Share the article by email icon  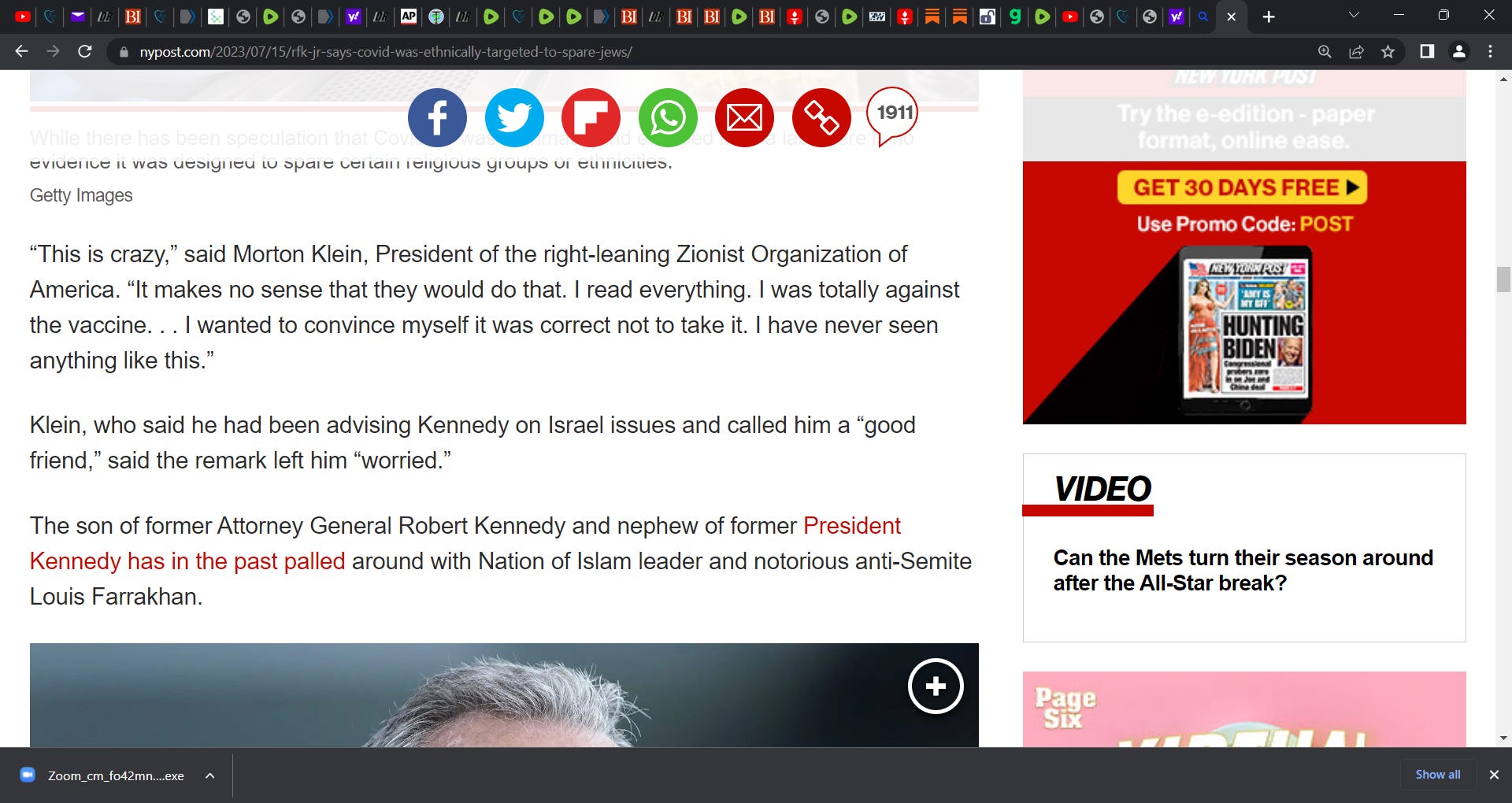(744, 118)
